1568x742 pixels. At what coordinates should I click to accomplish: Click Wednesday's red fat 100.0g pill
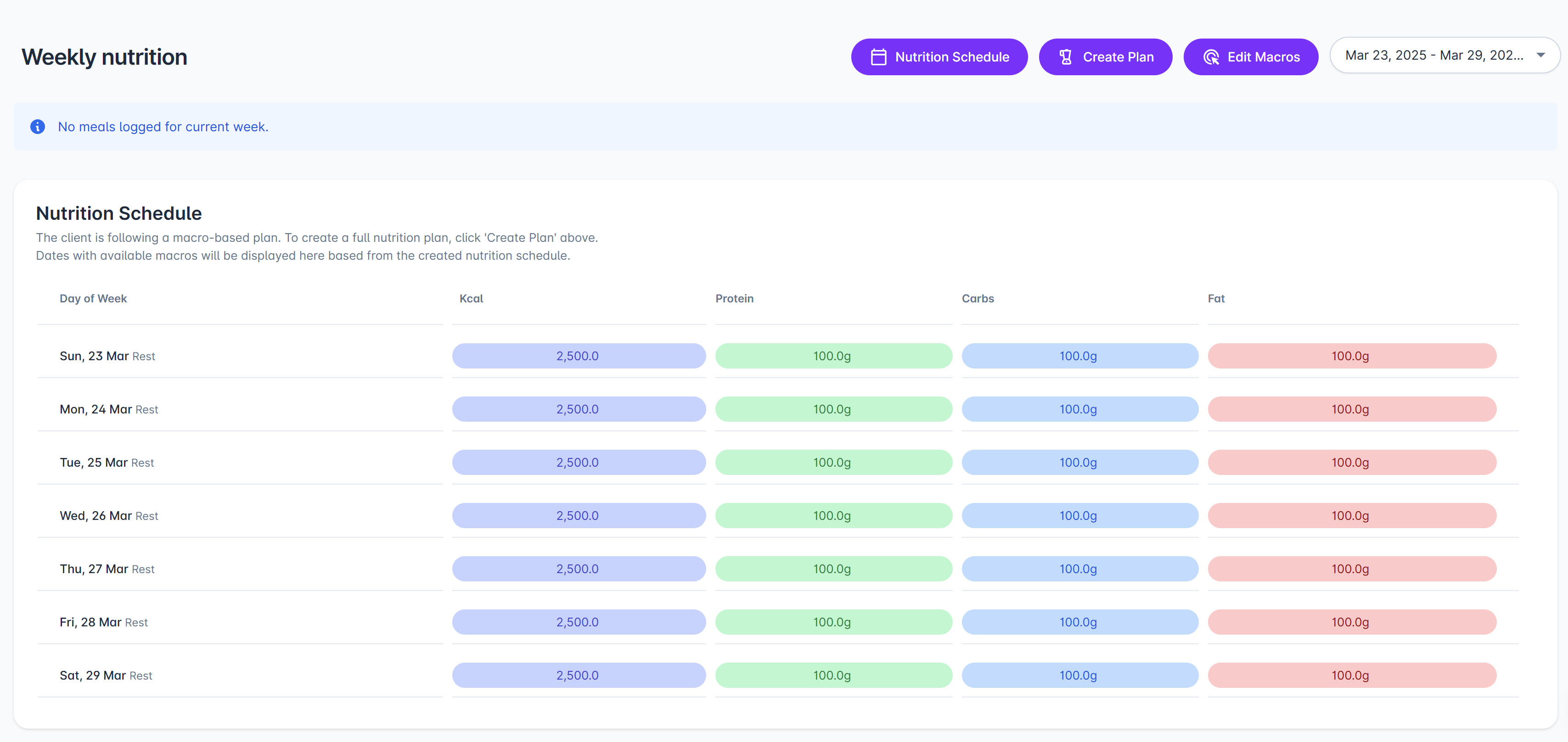1351,516
